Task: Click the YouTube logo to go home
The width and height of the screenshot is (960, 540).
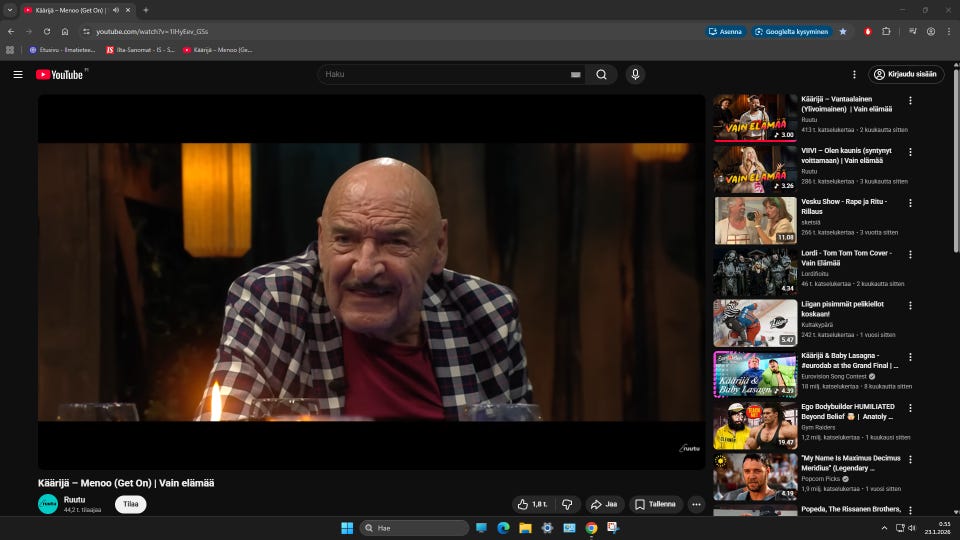Action: coord(60,74)
